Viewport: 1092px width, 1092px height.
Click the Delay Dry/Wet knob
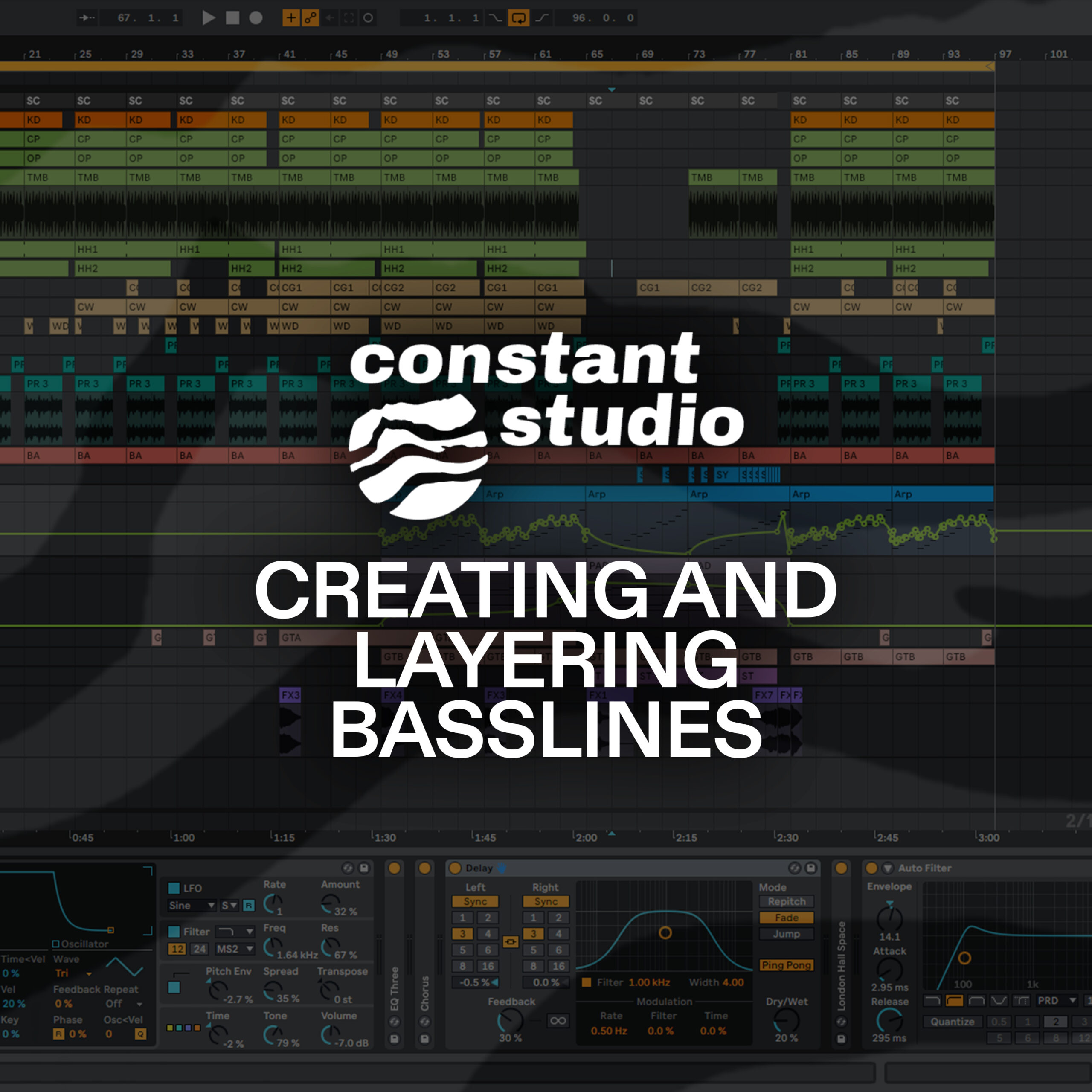786,1021
